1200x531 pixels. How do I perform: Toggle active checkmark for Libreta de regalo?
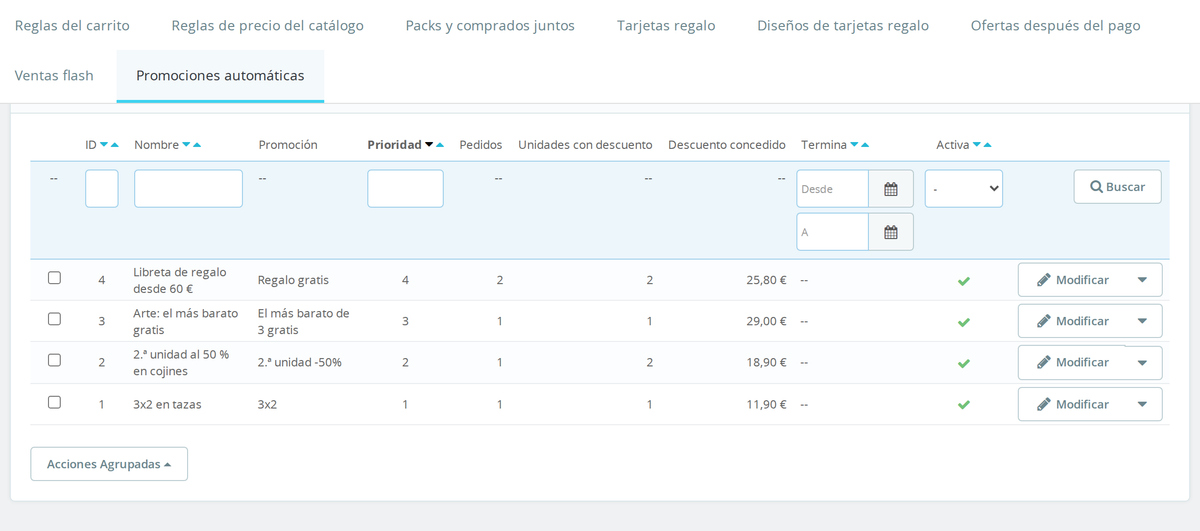pos(964,281)
